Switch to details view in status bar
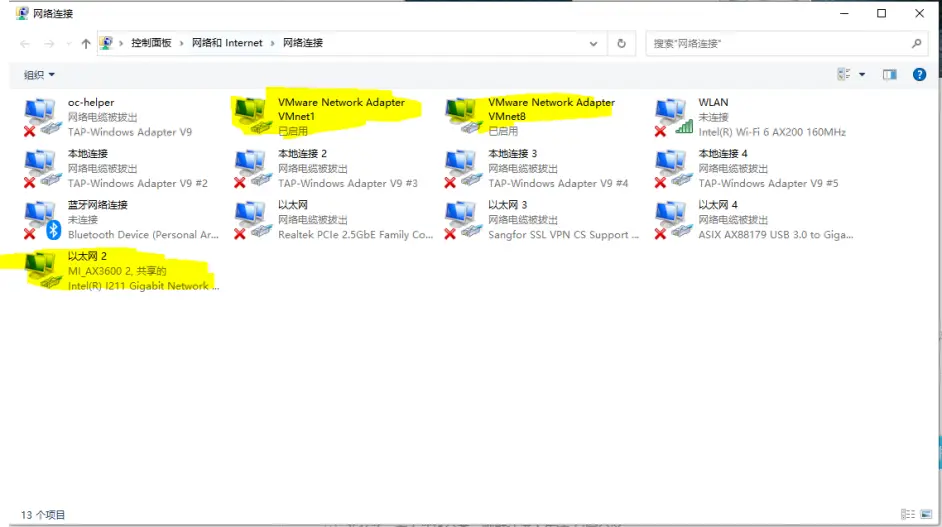 pyautogui.click(x=906, y=515)
